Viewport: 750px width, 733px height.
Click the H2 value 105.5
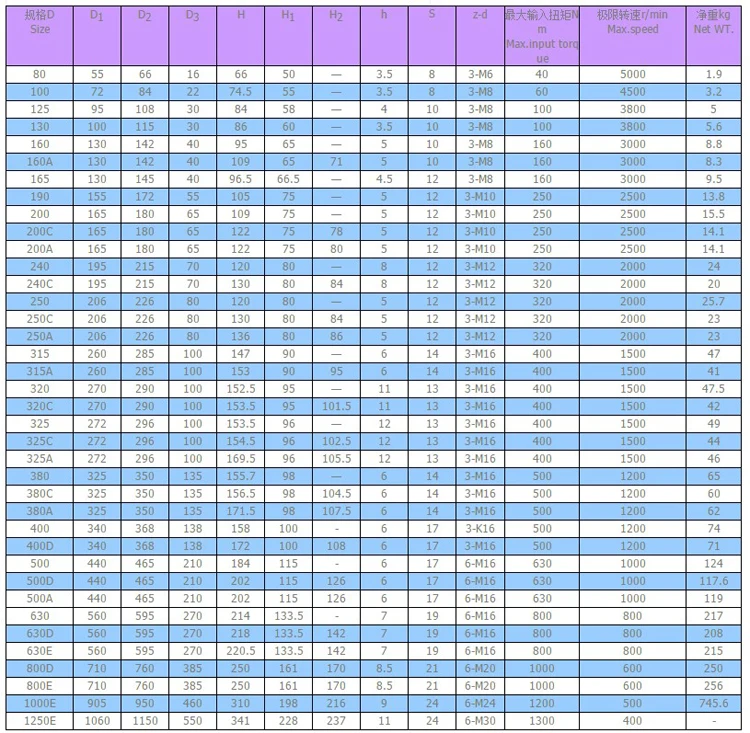click(x=336, y=458)
